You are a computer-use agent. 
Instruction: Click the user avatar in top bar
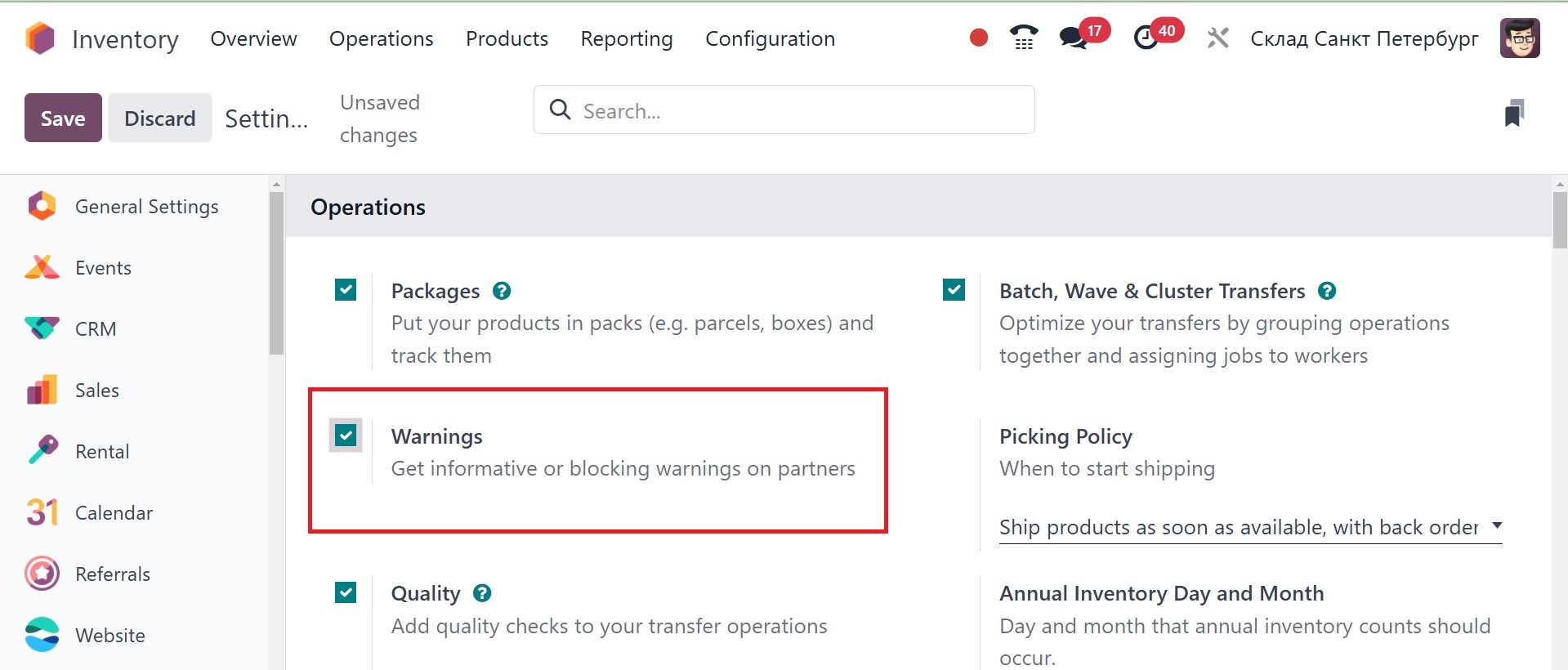pos(1520,38)
